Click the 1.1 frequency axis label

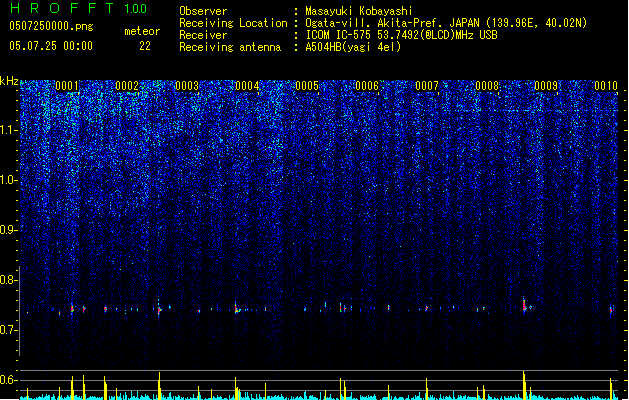click(8, 130)
